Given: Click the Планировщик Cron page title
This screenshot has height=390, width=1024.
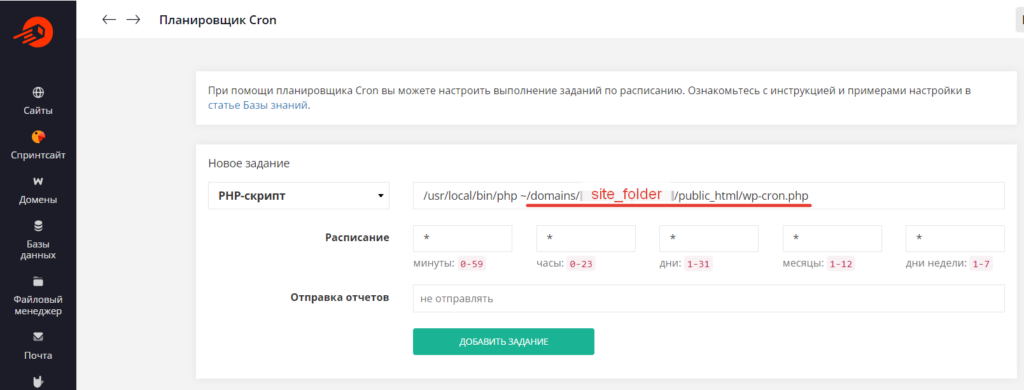Looking at the screenshot, I should point(218,20).
